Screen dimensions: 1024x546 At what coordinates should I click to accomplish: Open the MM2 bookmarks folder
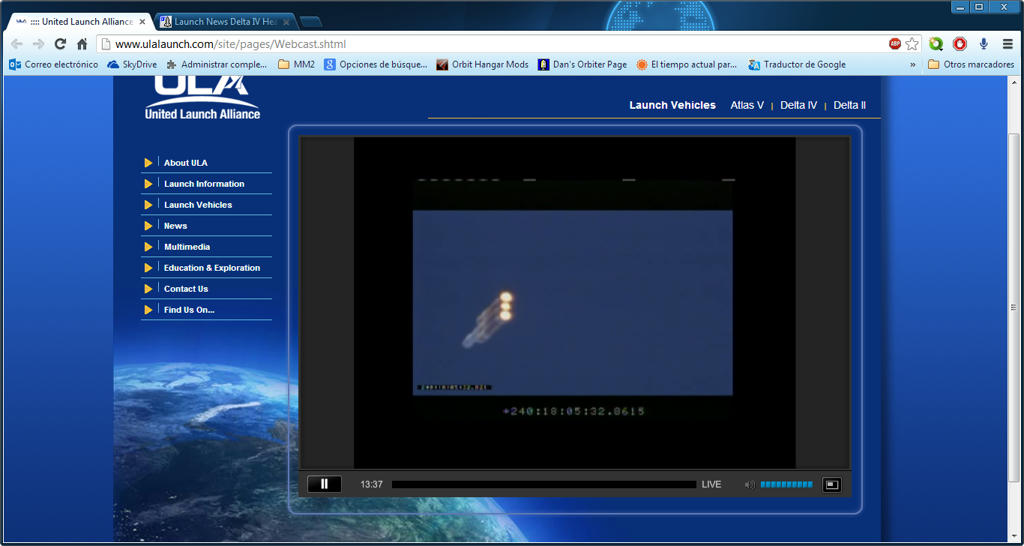pyautogui.click(x=296, y=65)
